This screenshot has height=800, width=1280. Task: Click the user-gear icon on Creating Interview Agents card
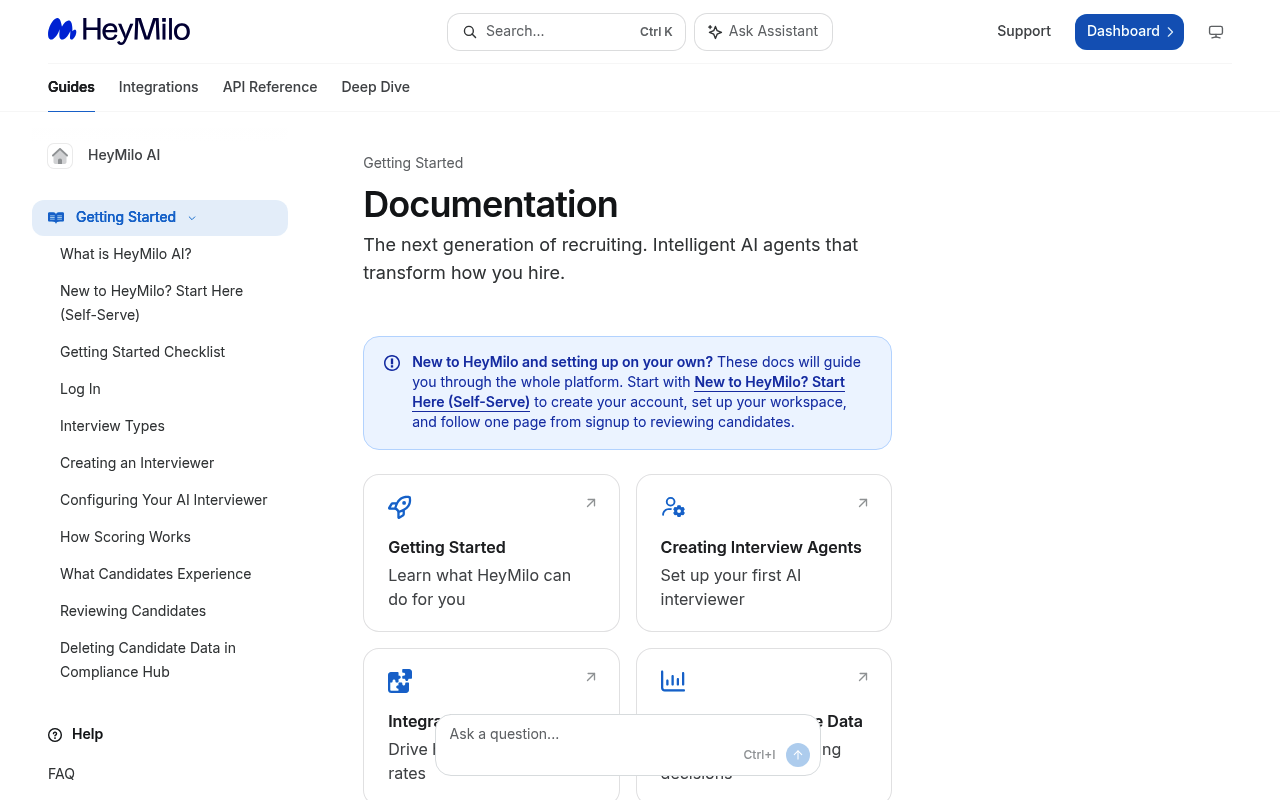(x=673, y=507)
